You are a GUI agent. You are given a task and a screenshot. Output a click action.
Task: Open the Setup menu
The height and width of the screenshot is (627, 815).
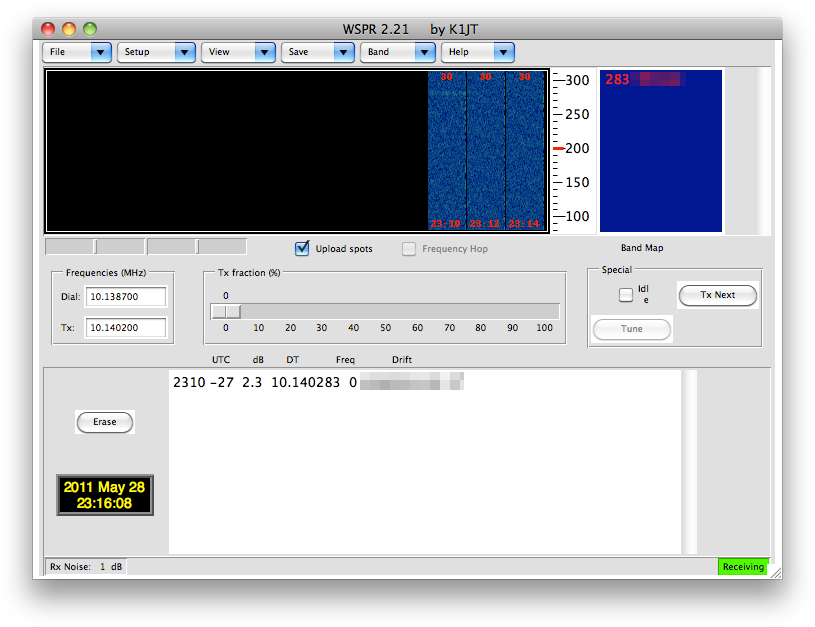tap(156, 52)
